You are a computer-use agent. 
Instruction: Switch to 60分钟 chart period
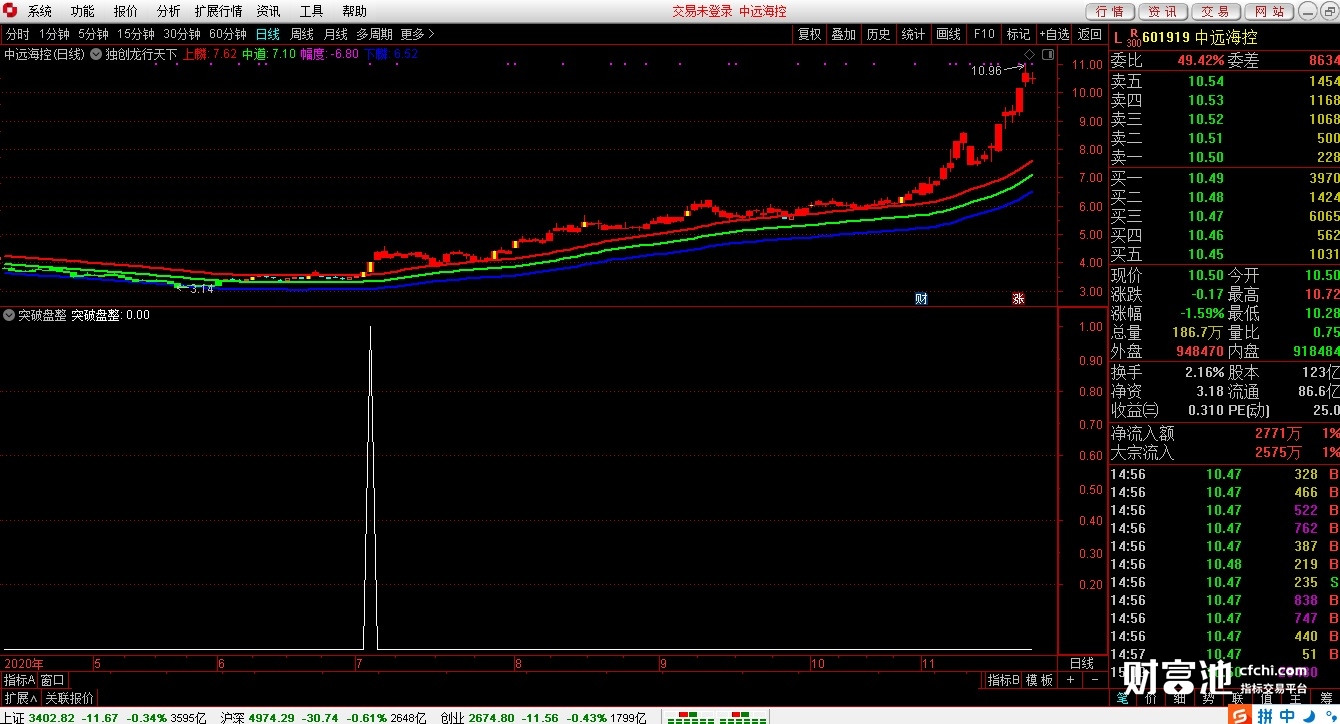tap(228, 34)
